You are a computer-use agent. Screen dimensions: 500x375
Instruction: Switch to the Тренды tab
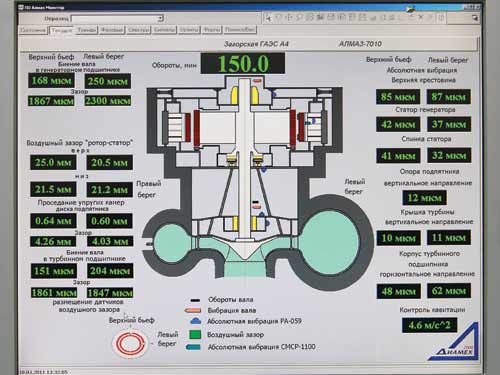point(87,30)
